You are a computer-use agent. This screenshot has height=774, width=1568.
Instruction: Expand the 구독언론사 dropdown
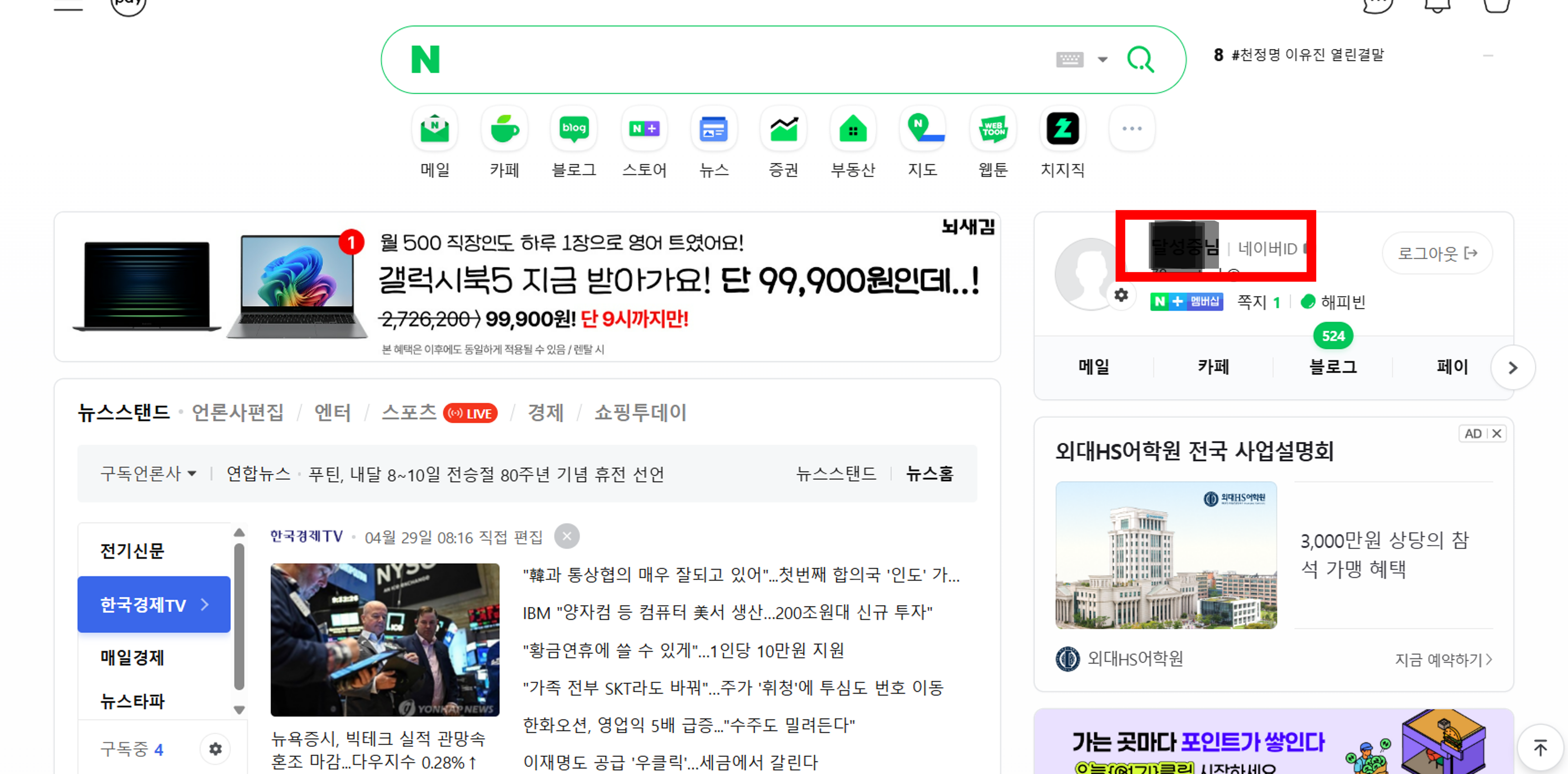tap(147, 473)
